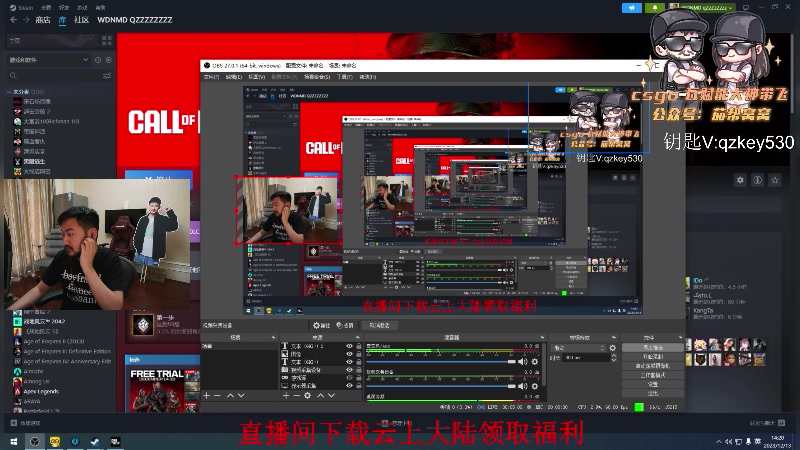Open game manage gear icon in Steam
Screen dimensions: 800x450
(x=740, y=180)
